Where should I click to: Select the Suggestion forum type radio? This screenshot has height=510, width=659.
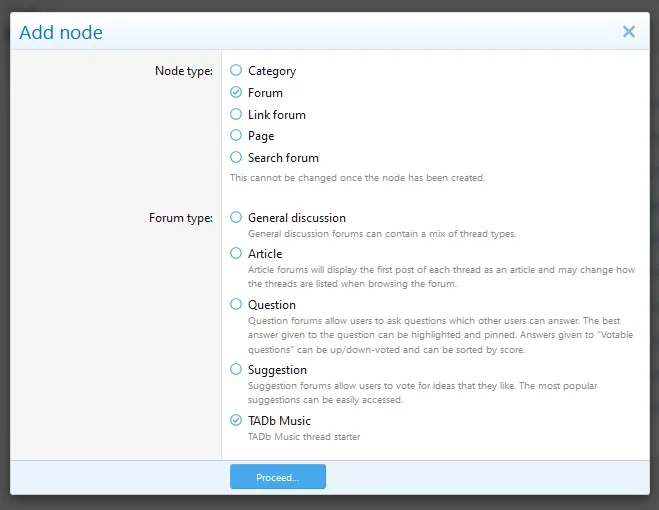pyautogui.click(x=236, y=369)
